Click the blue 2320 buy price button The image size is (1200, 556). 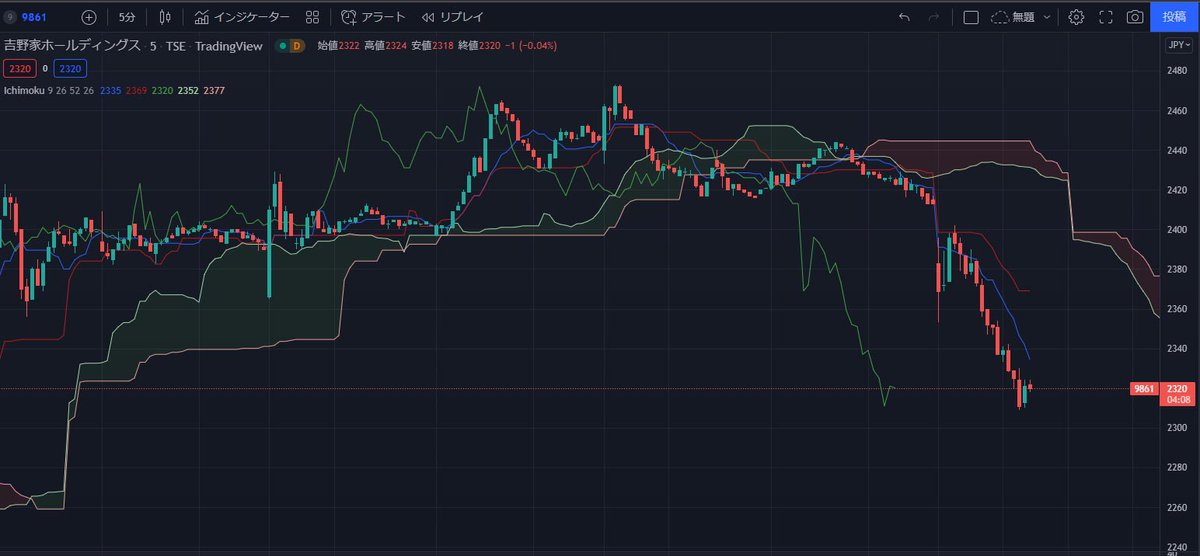pyautogui.click(x=69, y=68)
